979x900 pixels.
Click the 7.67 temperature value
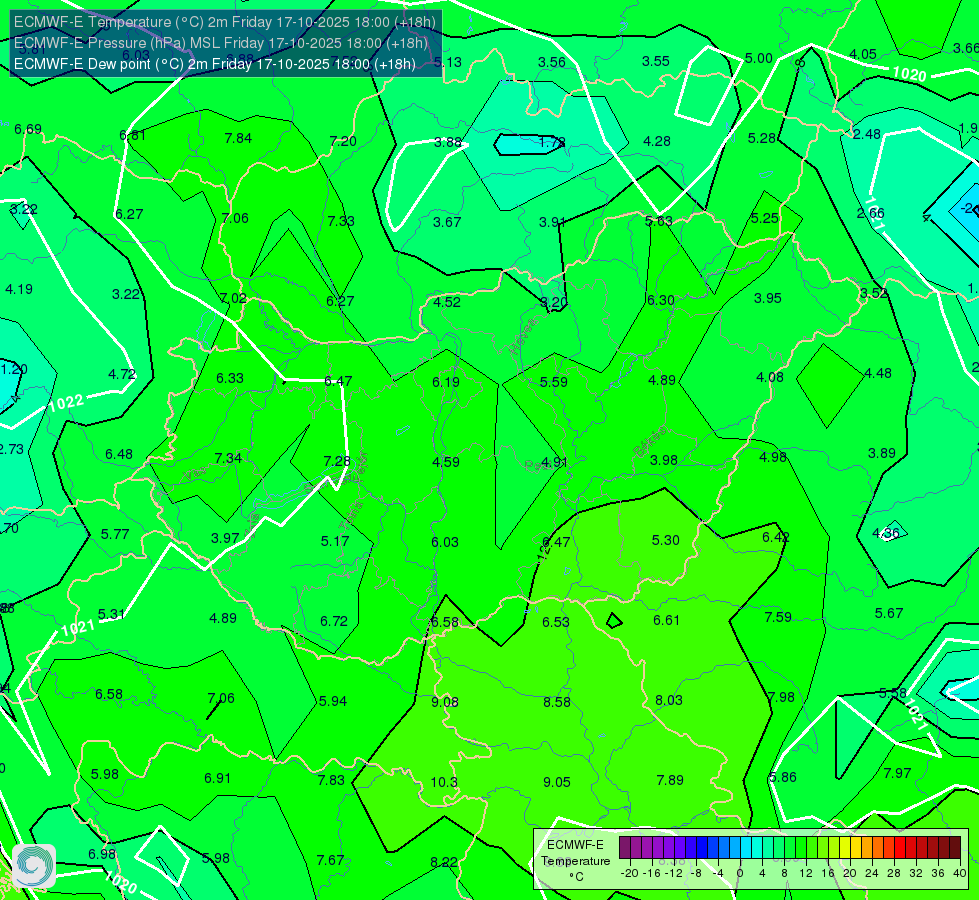coord(330,860)
